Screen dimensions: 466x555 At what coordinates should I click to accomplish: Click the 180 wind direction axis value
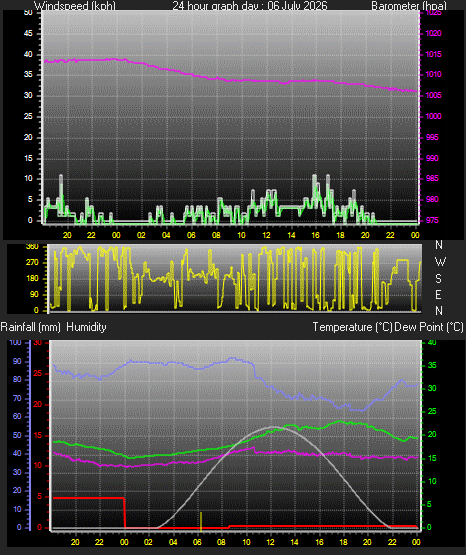[x=32, y=278]
